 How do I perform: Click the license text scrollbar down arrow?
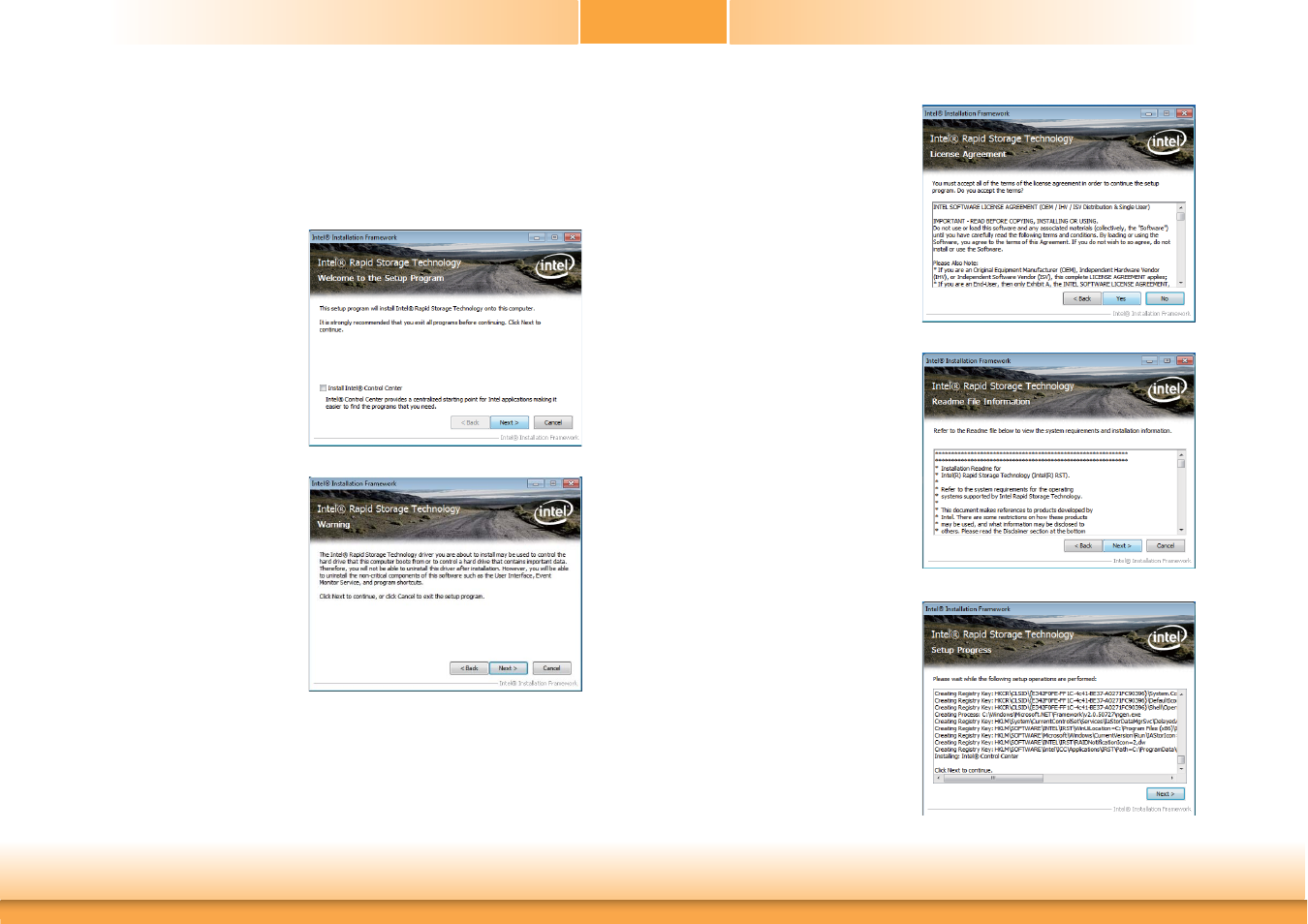tap(1181, 283)
